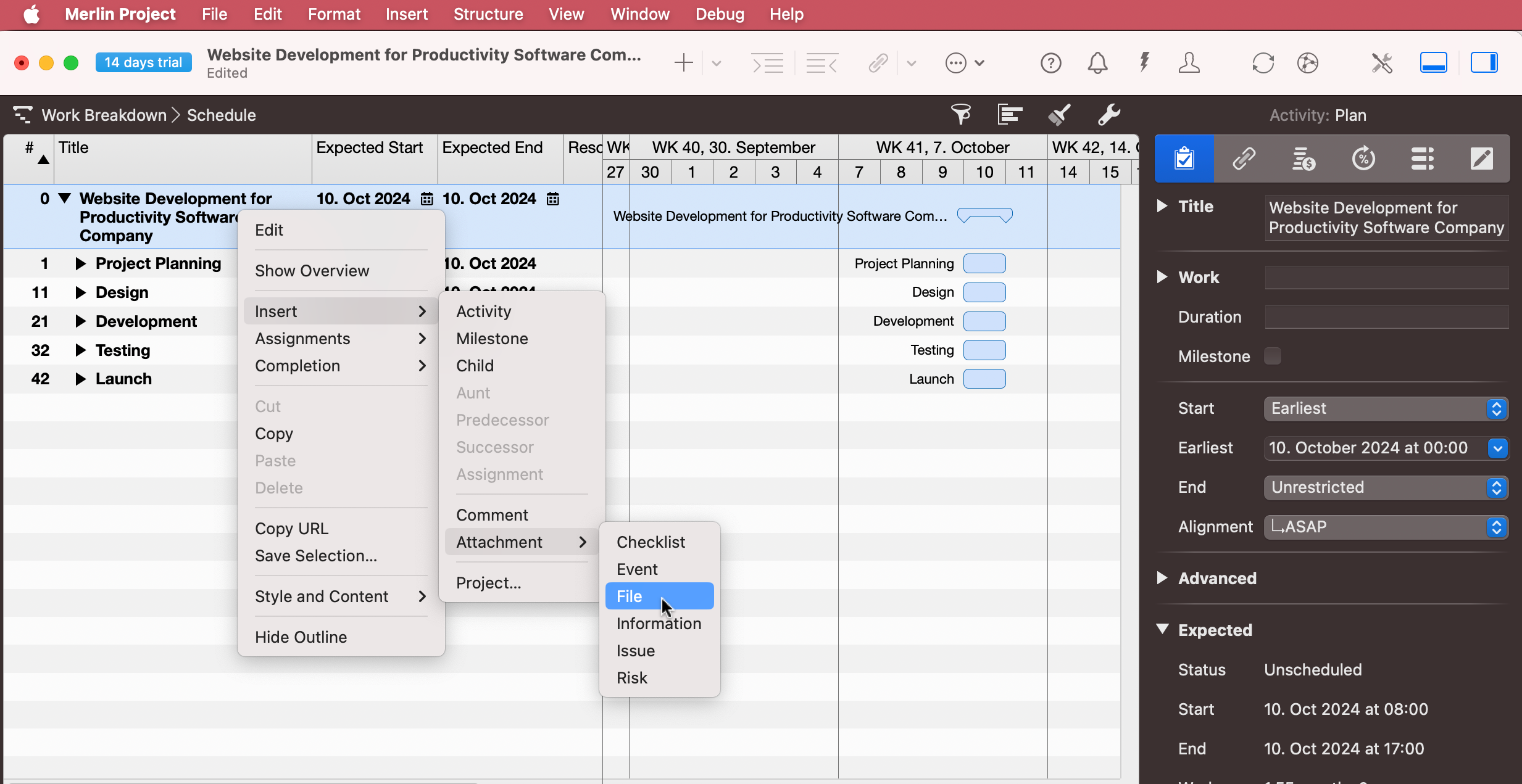Open the add button dropdown arrow

point(716,63)
